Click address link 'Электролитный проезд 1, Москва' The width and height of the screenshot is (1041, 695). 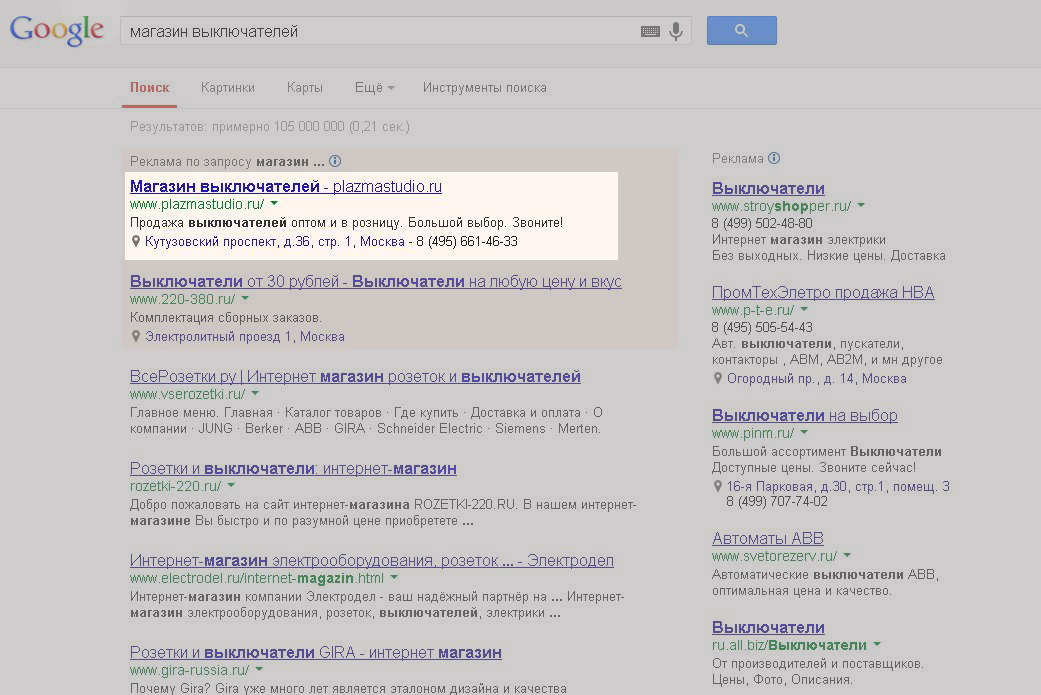pos(245,337)
